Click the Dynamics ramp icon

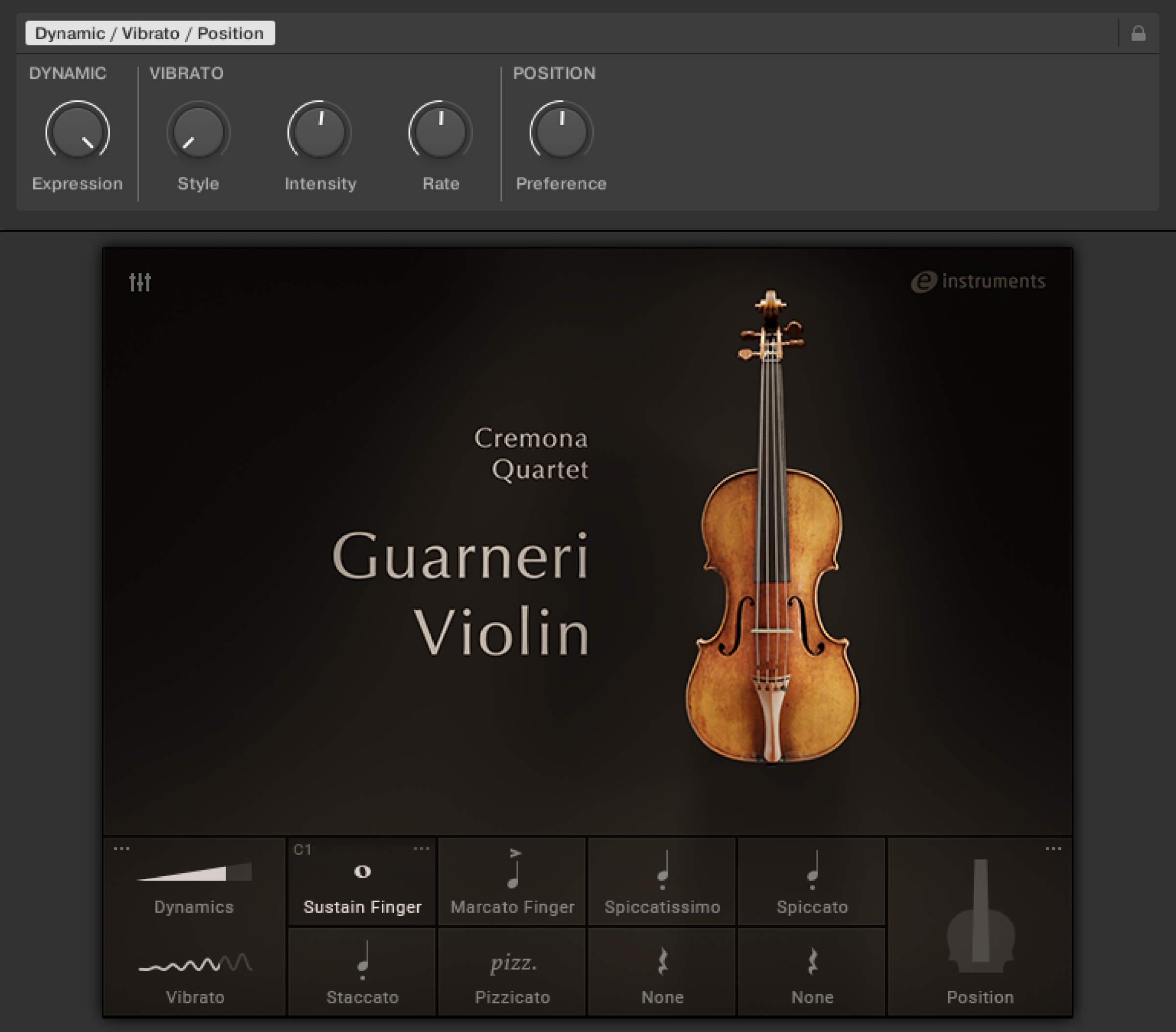coord(194,872)
